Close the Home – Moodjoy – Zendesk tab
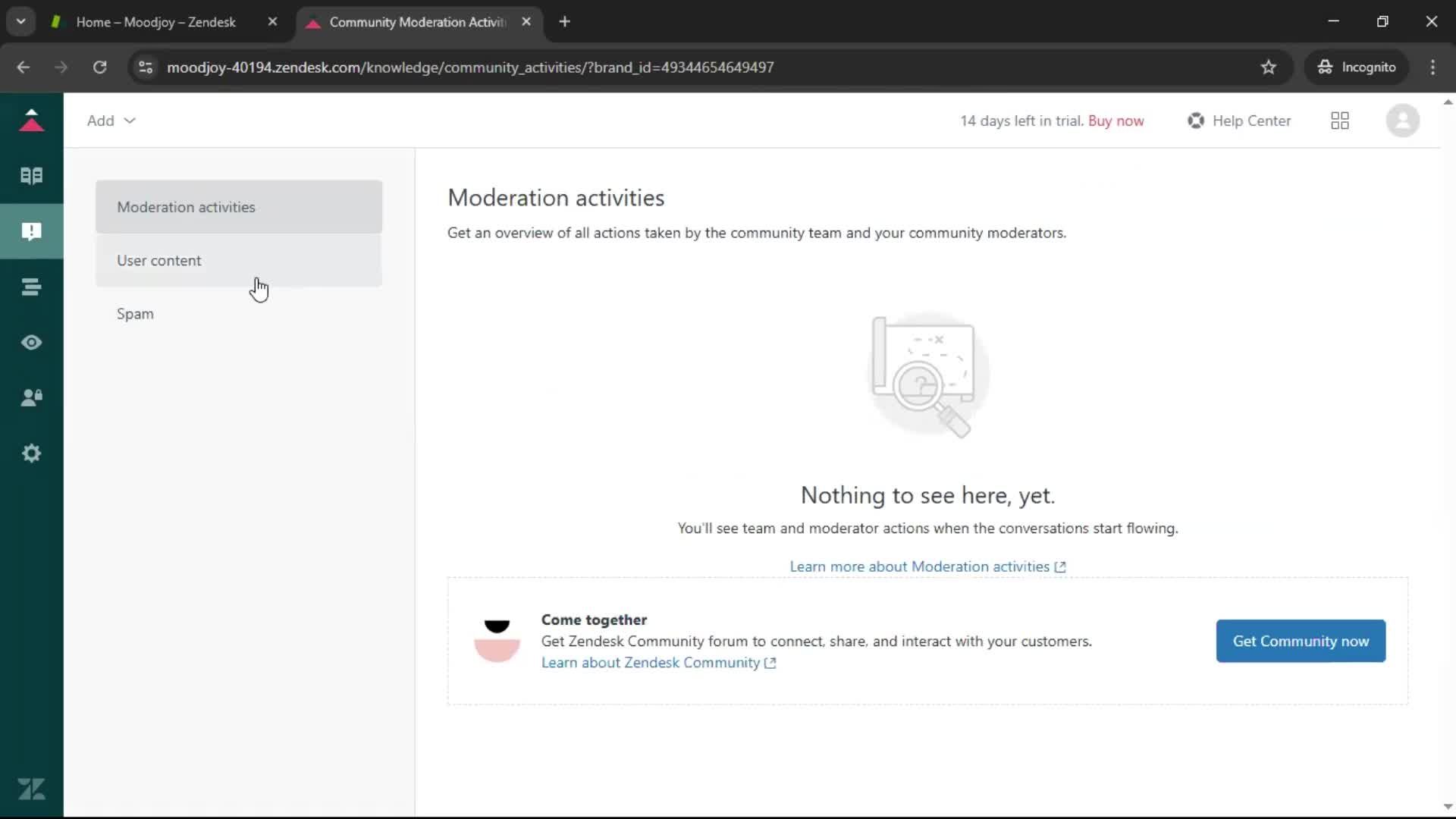Screen dimensions: 1456x819 [x=272, y=22]
